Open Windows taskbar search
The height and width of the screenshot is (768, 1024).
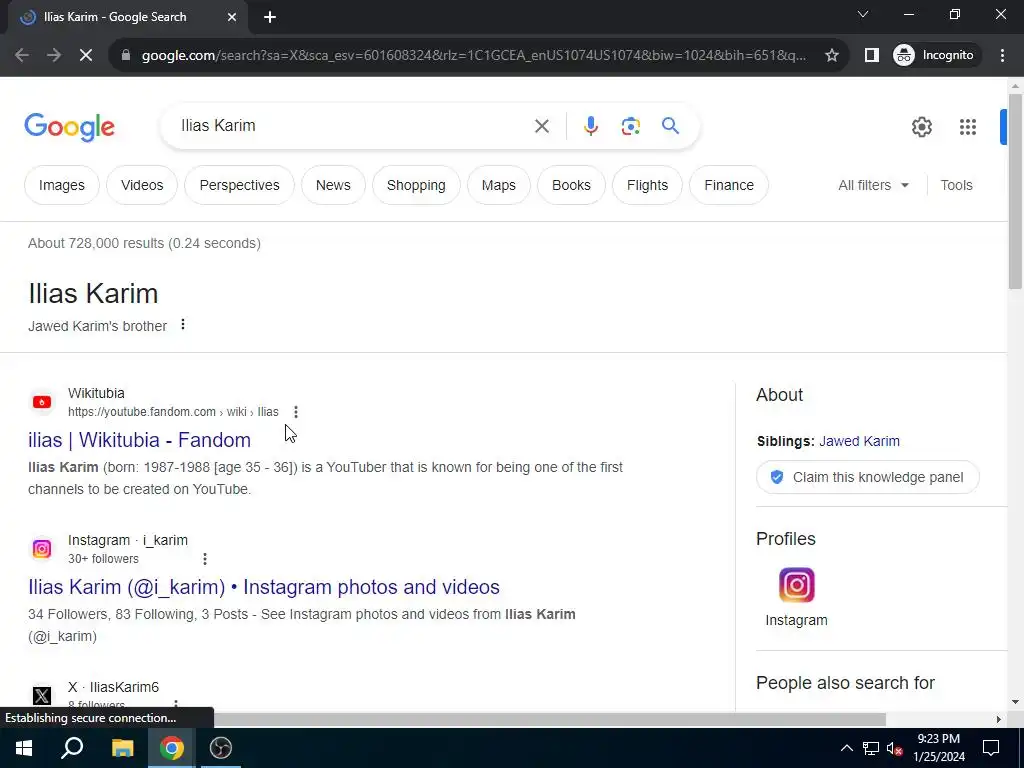tap(72, 748)
